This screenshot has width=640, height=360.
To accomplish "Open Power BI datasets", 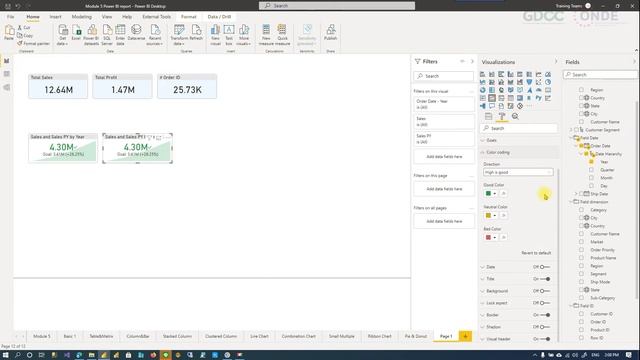I will 91,35.
